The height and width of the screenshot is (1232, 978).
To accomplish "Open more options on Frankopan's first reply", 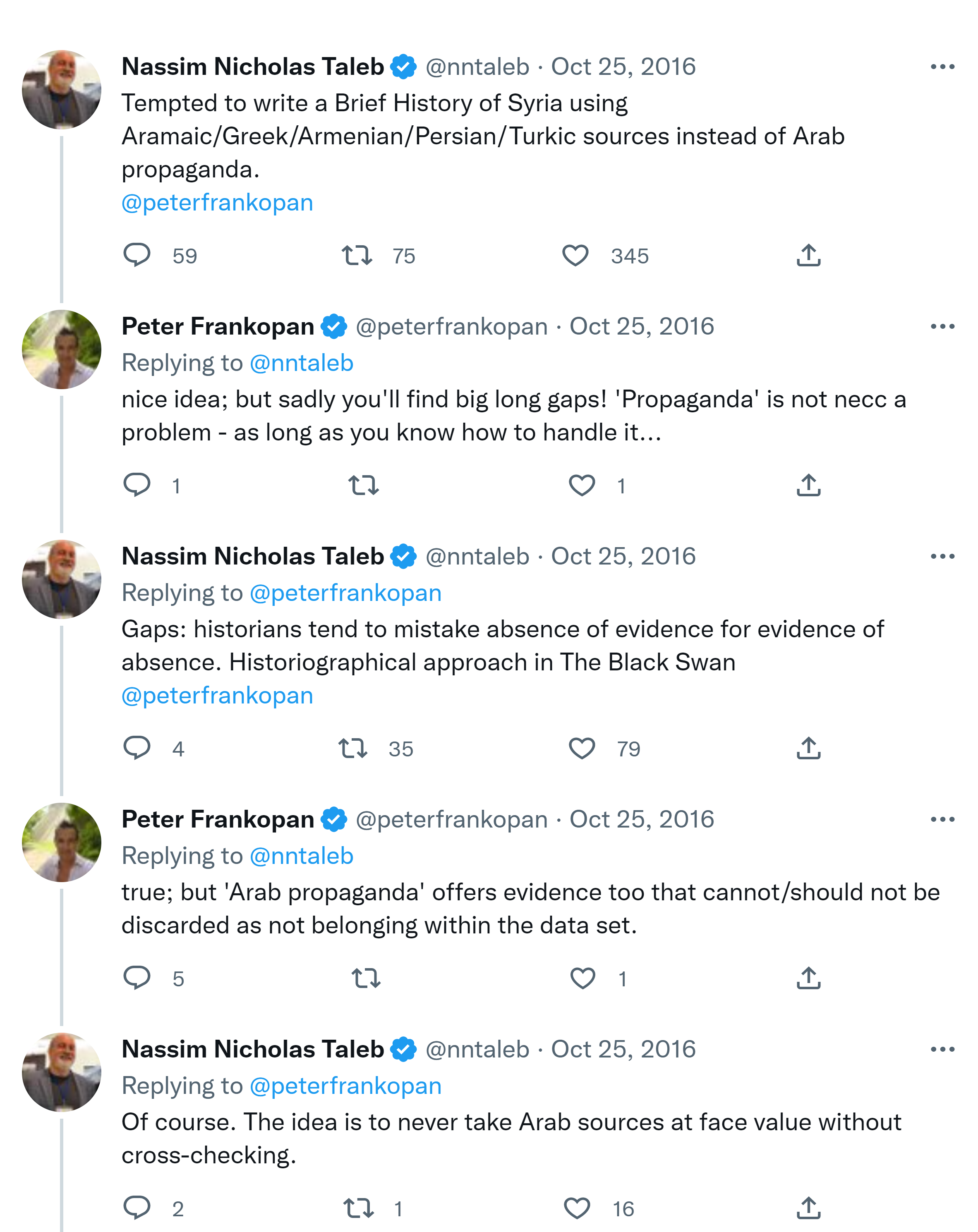I will 942,326.
